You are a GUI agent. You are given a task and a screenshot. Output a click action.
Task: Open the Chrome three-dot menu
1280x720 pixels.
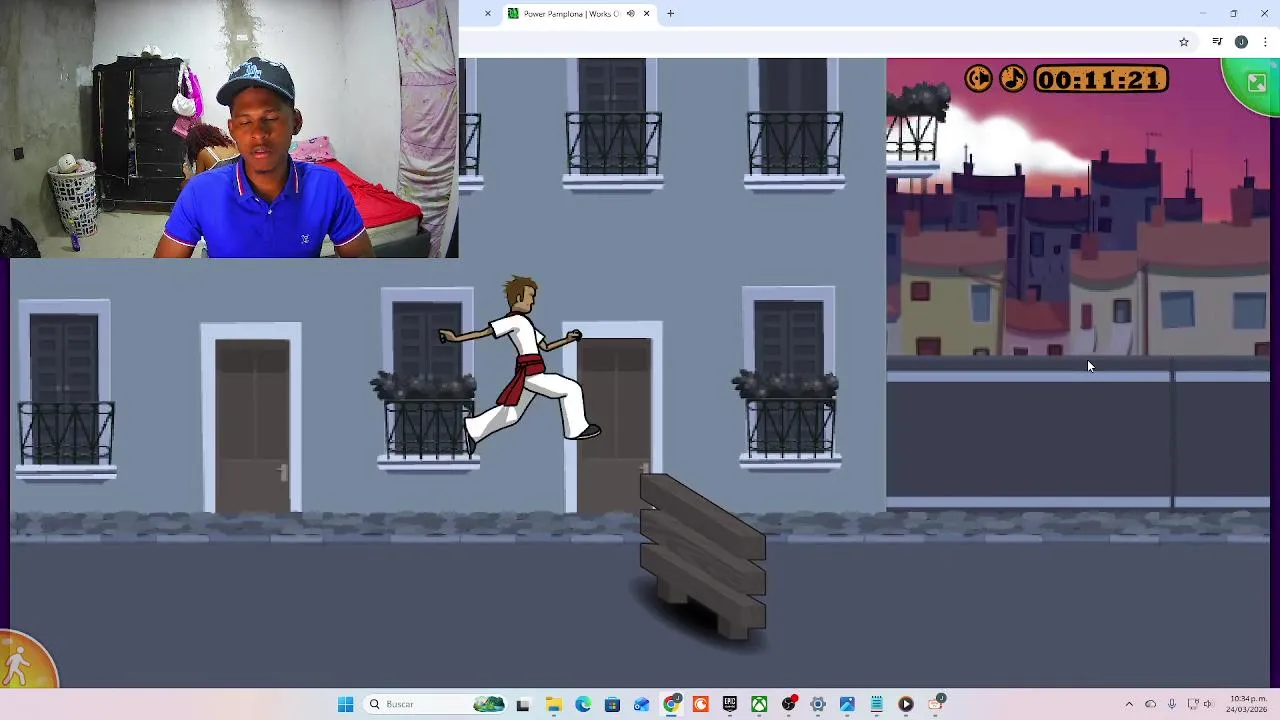tap(1265, 42)
